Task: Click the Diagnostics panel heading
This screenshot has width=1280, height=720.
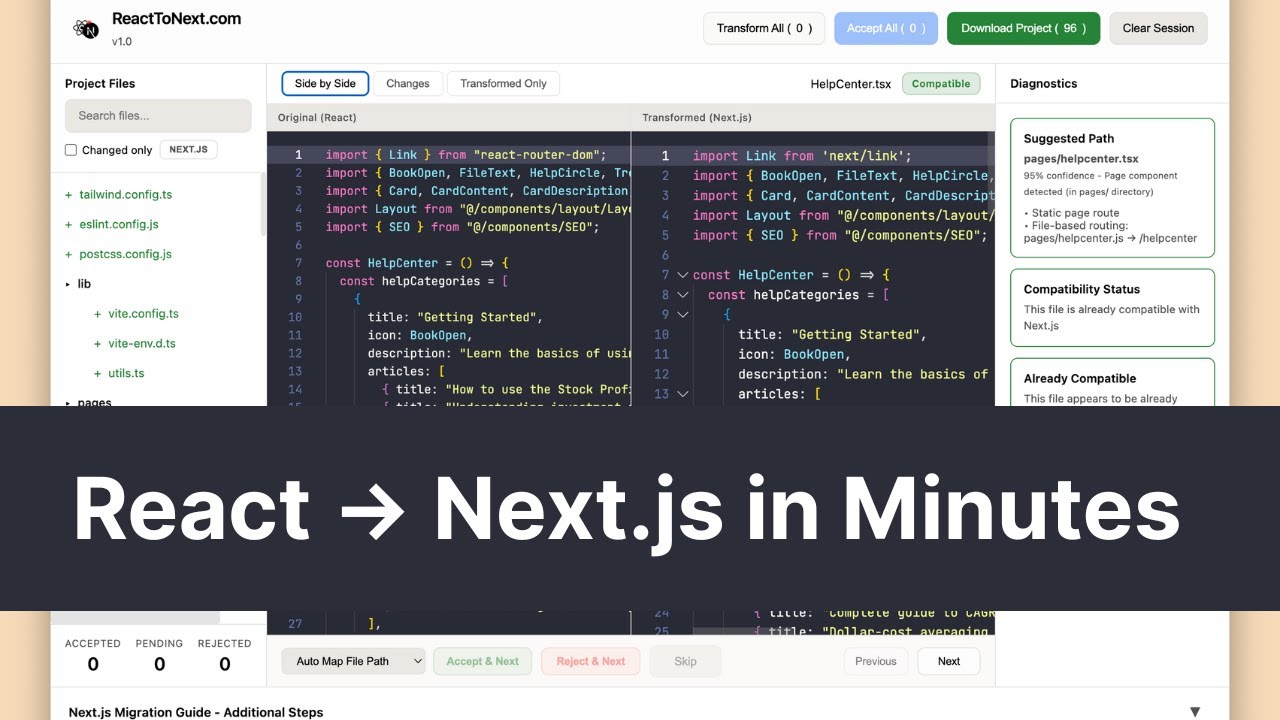Action: (1043, 84)
